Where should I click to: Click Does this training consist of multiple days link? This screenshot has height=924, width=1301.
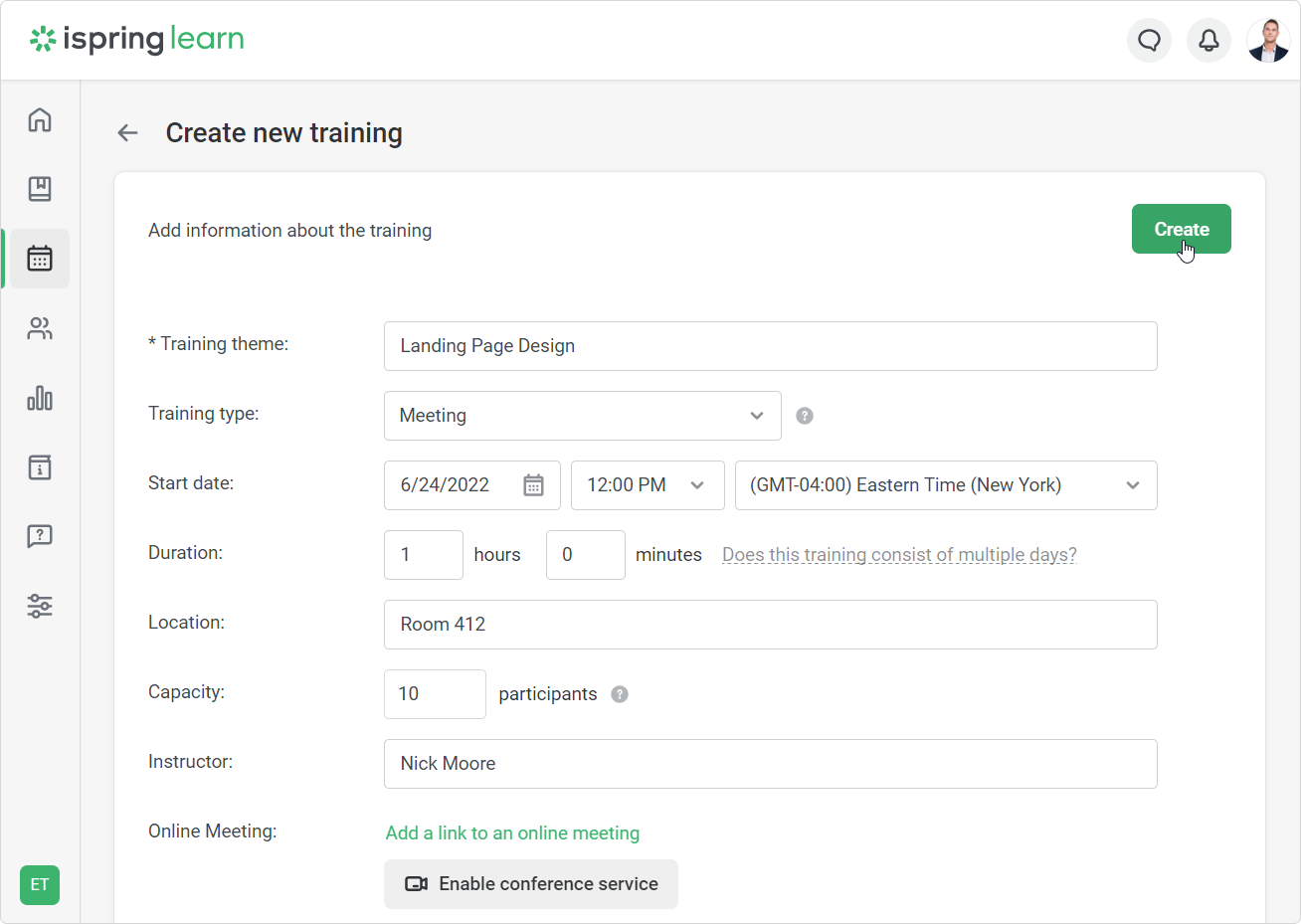tap(899, 555)
